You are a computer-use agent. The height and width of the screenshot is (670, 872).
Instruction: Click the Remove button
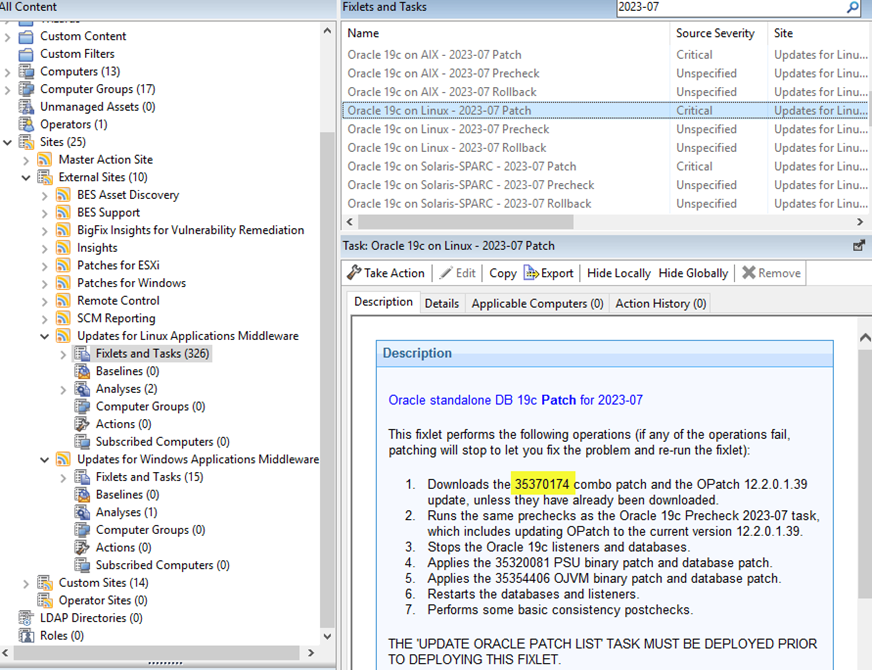771,273
